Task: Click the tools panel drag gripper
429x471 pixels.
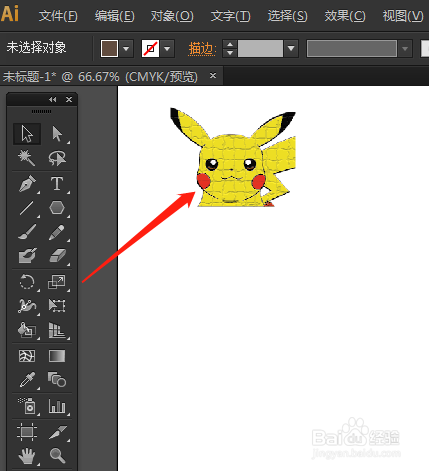Action: [42, 111]
